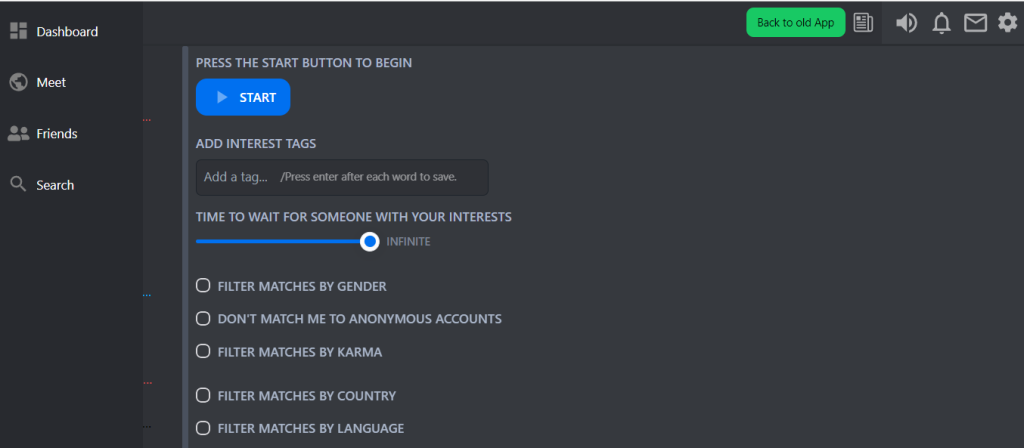
Task: Click Back to old App button
Action: pos(795,23)
